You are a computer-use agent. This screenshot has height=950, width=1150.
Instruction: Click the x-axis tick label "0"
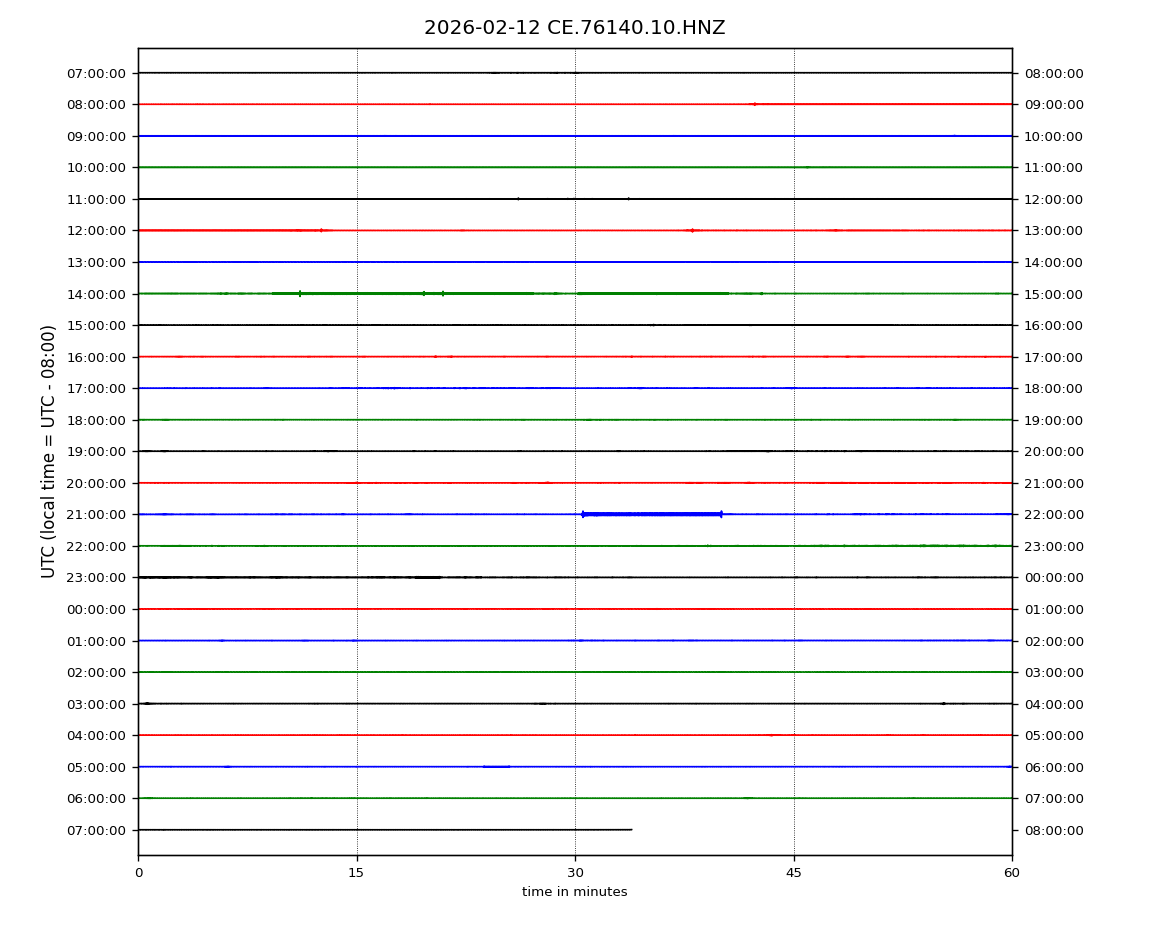click(x=138, y=873)
